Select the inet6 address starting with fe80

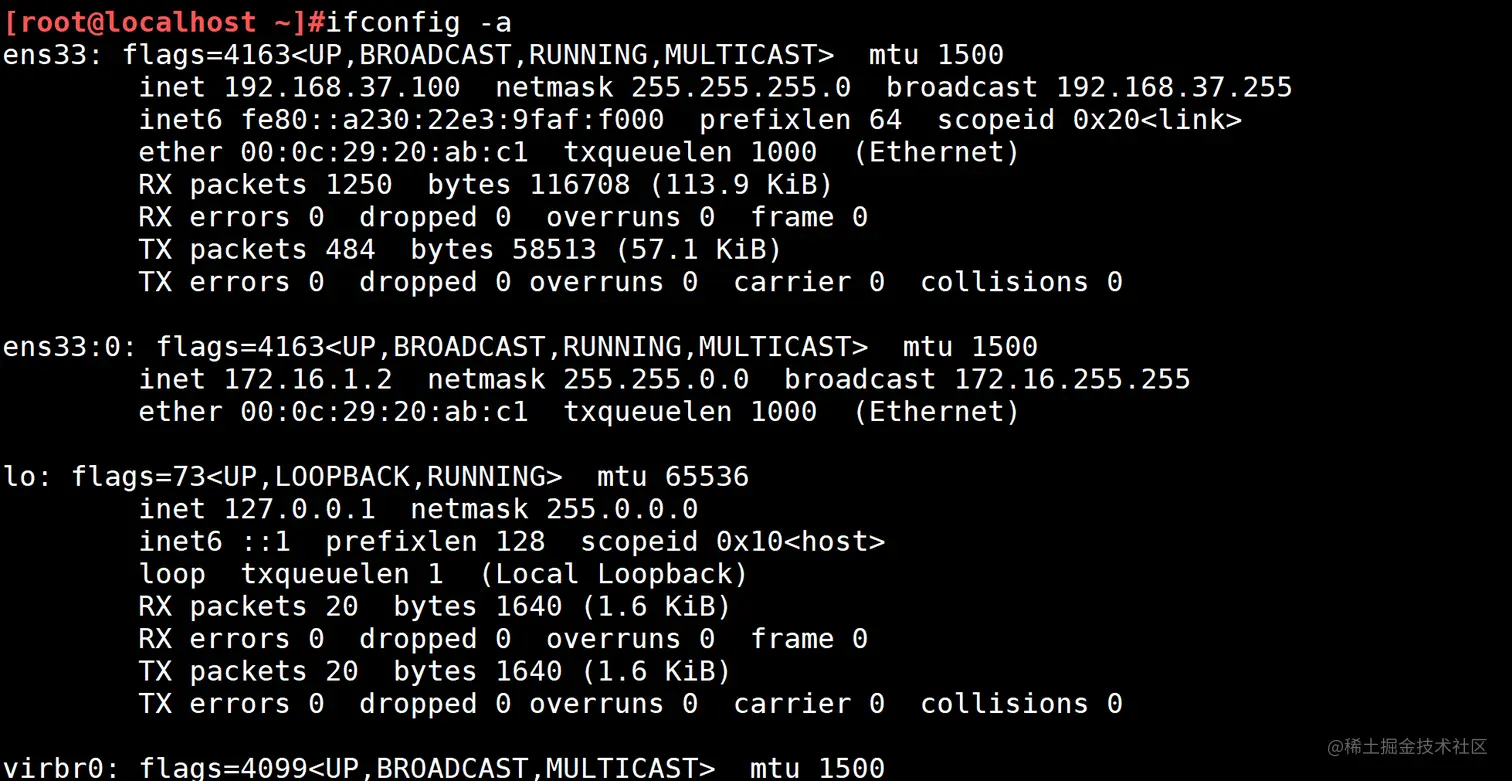coord(452,120)
